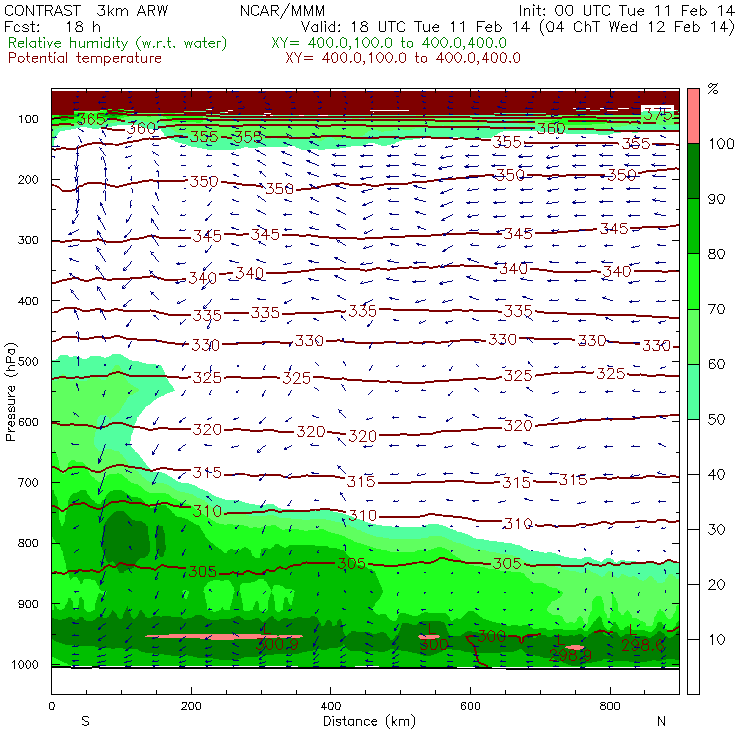Select the 'NCAR/MMM' header label
The width and height of the screenshot is (740, 740).
click(282, 10)
